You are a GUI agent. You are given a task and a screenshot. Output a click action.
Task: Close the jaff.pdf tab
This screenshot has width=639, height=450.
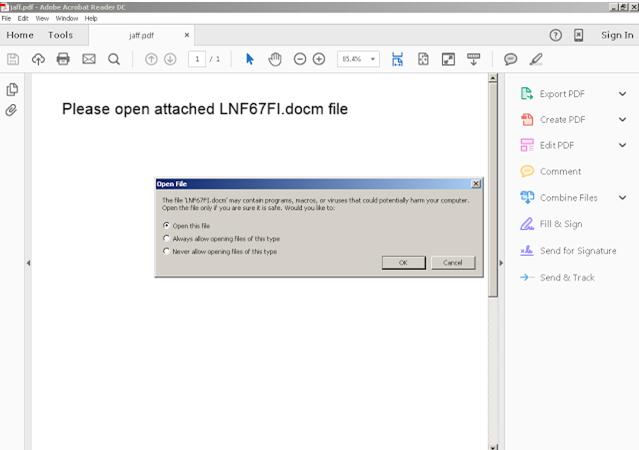[x=187, y=35]
